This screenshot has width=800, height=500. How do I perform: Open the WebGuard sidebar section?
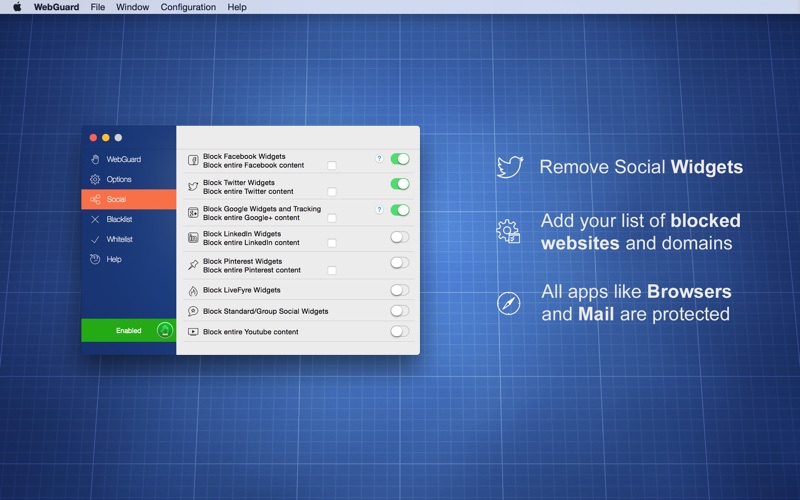point(129,159)
